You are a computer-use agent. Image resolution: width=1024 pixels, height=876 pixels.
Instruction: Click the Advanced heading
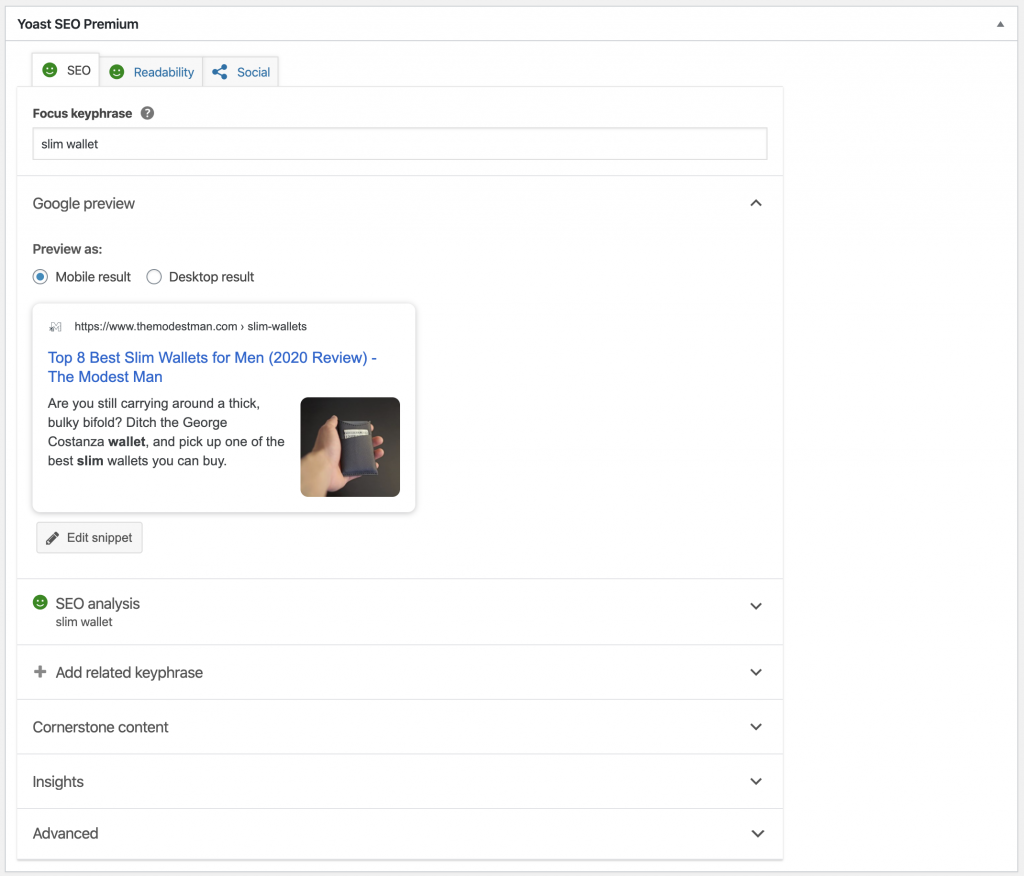click(x=65, y=834)
